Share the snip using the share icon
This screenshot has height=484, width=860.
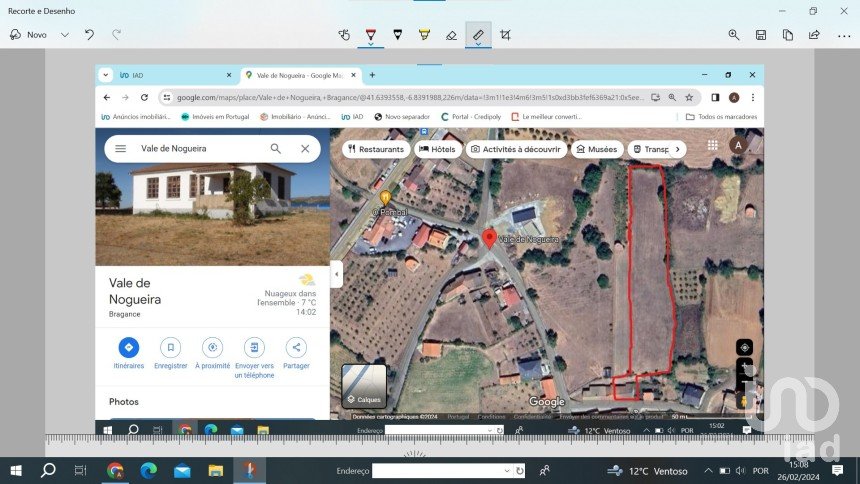click(814, 35)
